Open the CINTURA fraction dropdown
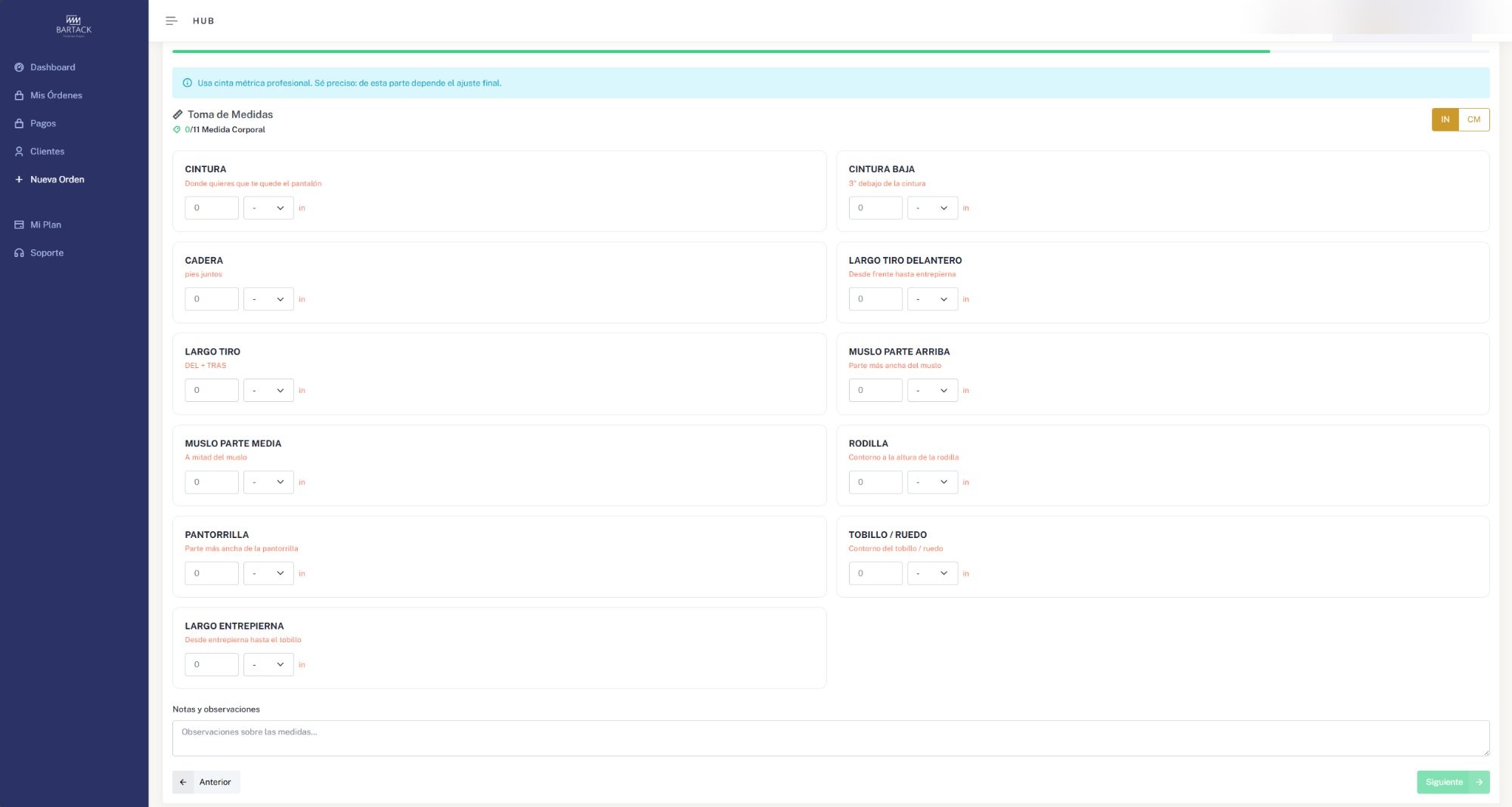 (268, 208)
